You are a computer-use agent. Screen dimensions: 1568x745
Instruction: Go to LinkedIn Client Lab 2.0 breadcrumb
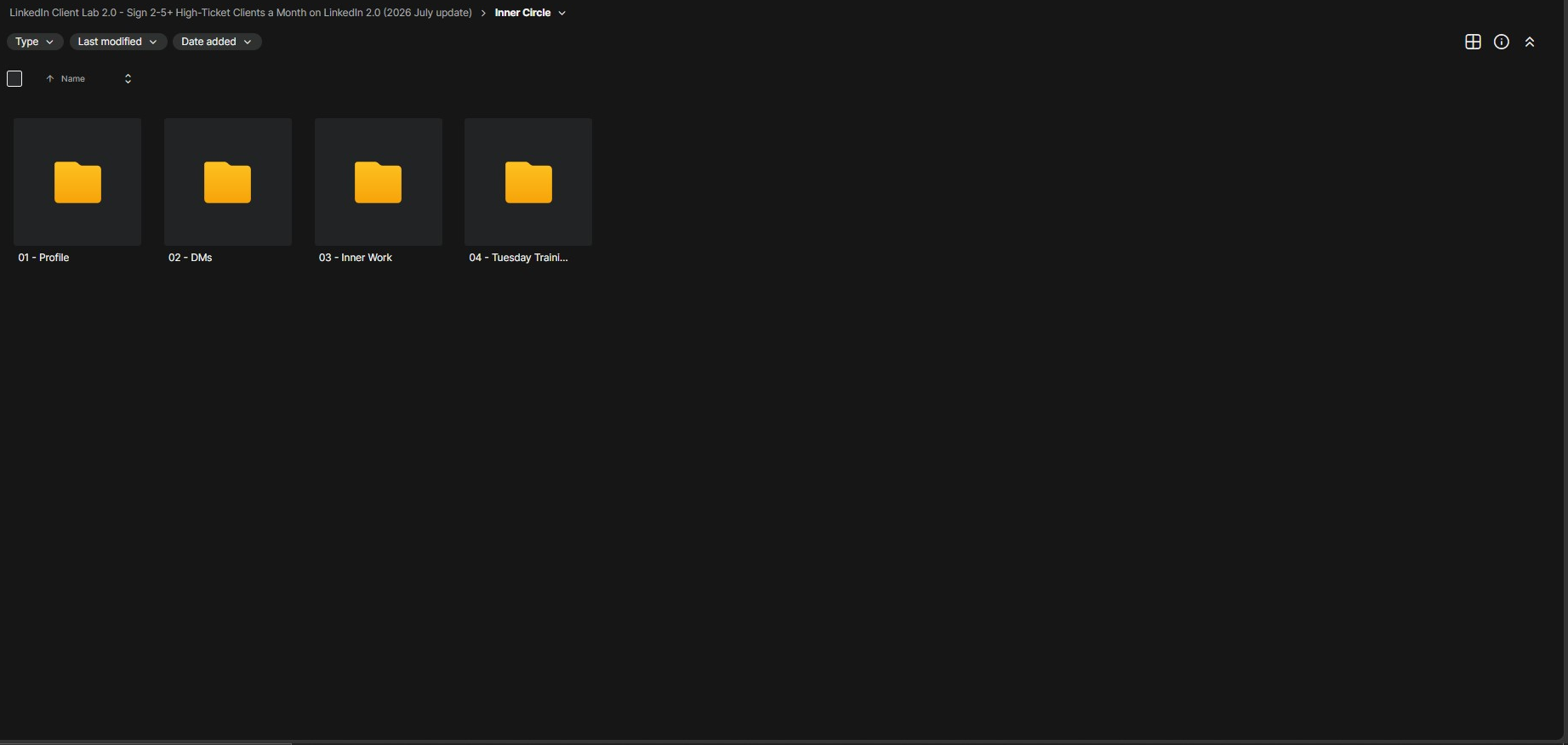point(241,13)
